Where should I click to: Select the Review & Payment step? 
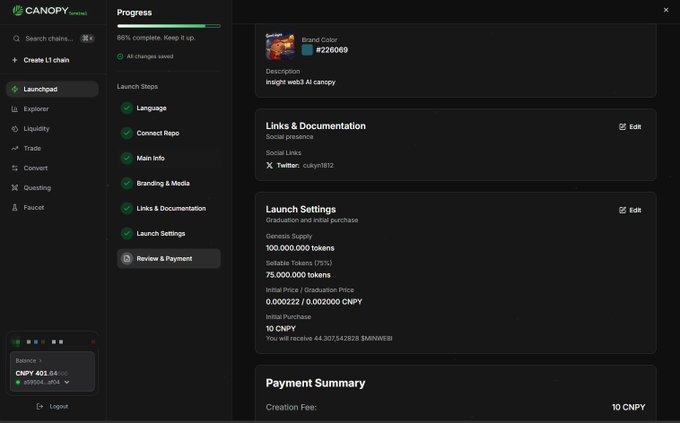(x=169, y=259)
